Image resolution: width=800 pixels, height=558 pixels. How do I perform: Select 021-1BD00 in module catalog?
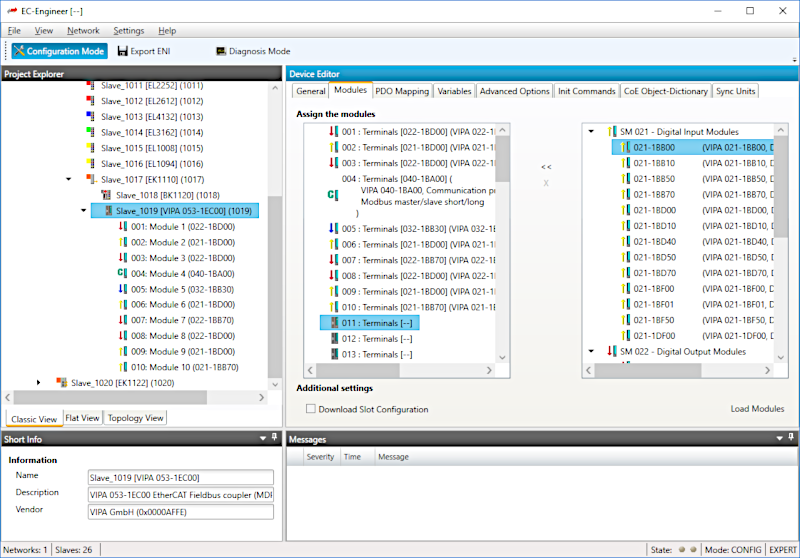click(655, 210)
